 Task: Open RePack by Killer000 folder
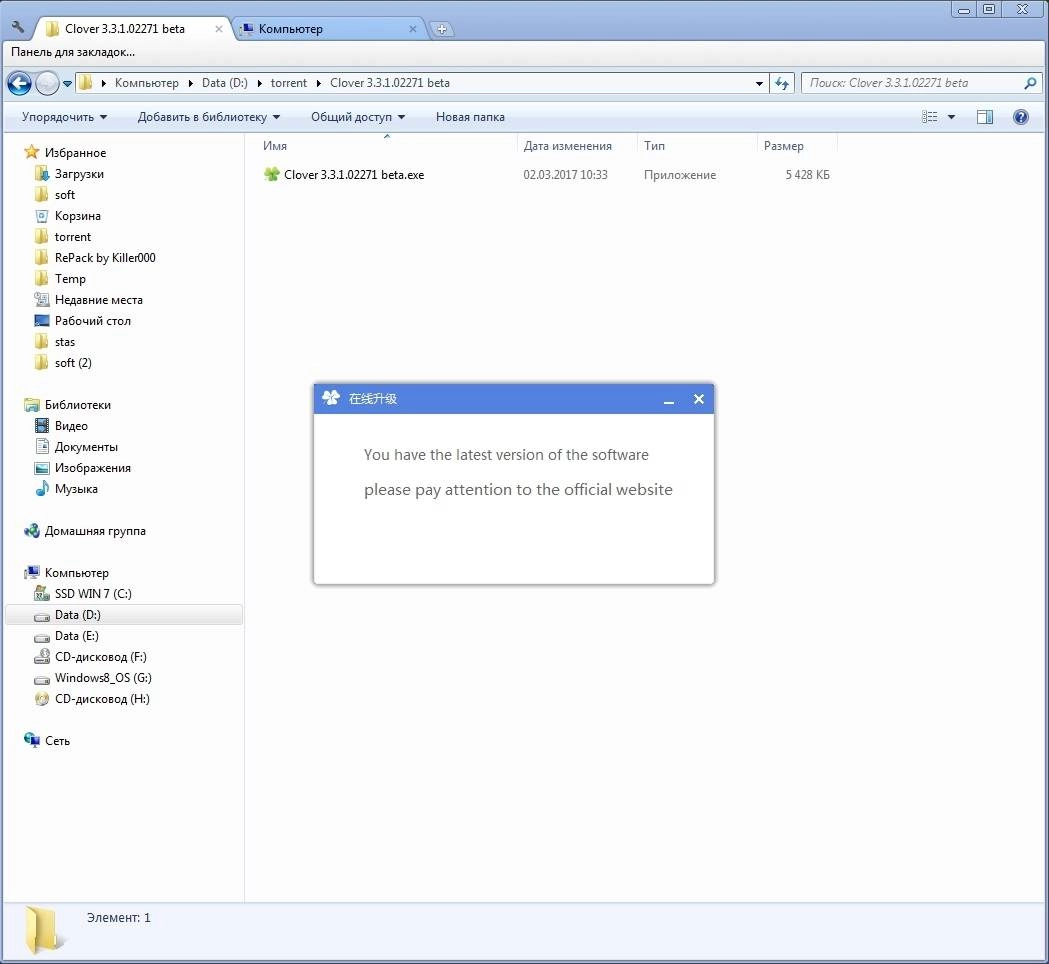(104, 258)
